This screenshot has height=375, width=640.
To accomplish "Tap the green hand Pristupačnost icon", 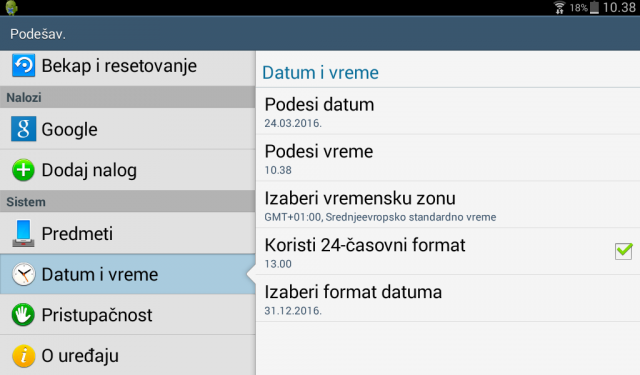I will (x=23, y=315).
